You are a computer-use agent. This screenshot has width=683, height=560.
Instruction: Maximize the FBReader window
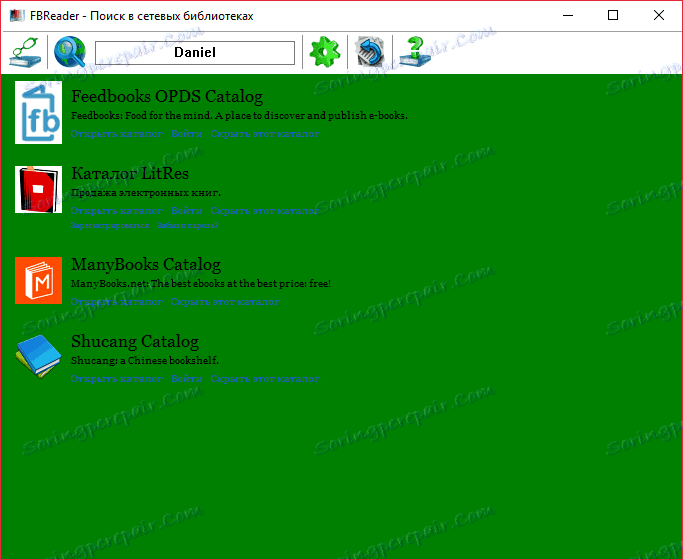(613, 16)
